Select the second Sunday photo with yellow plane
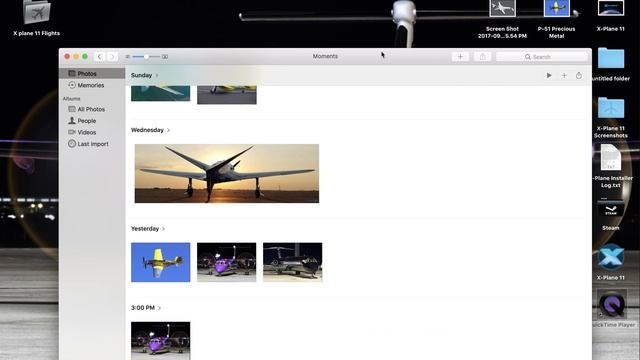This screenshot has width=640, height=360. (227, 95)
